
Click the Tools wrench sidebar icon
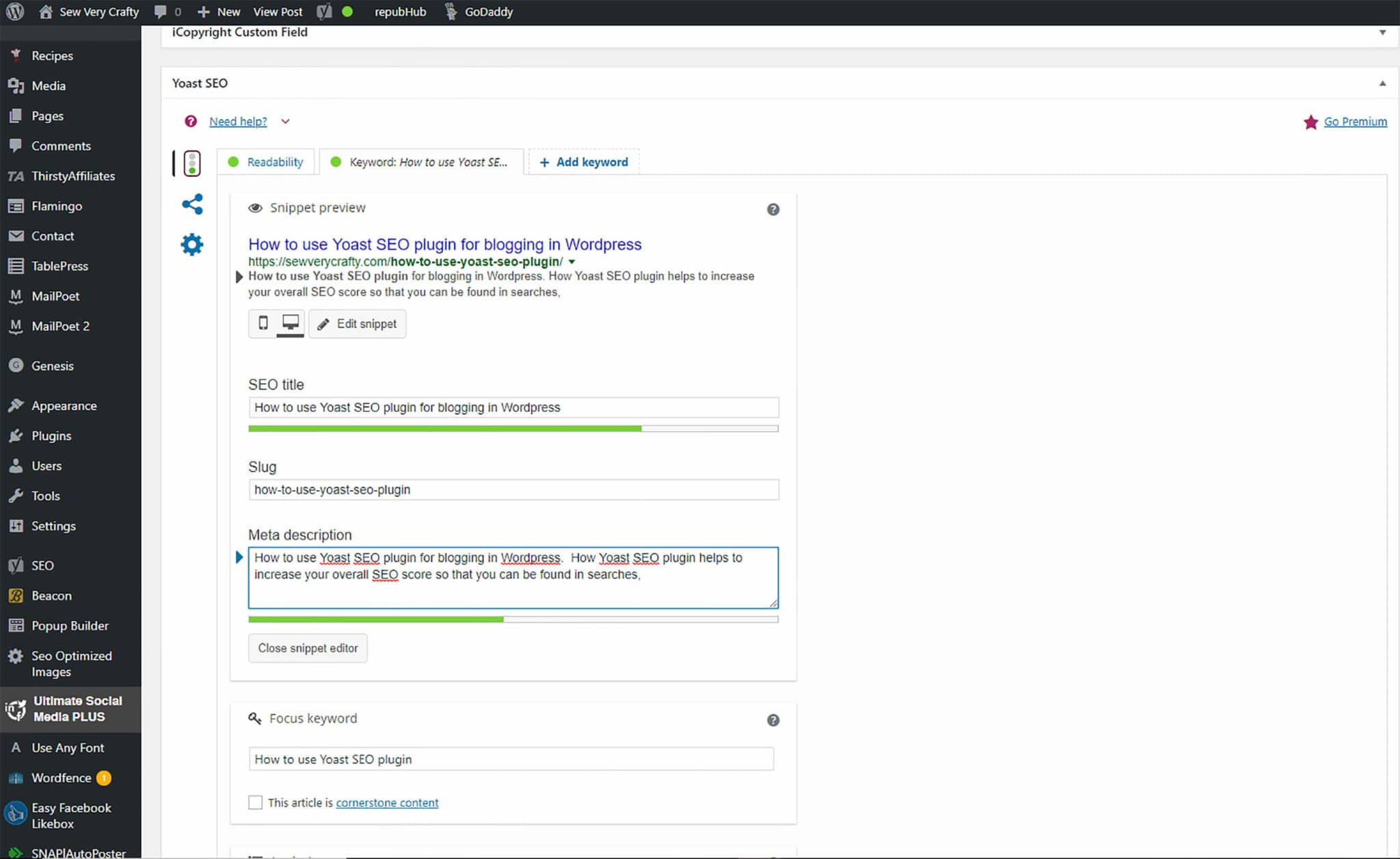pos(16,495)
